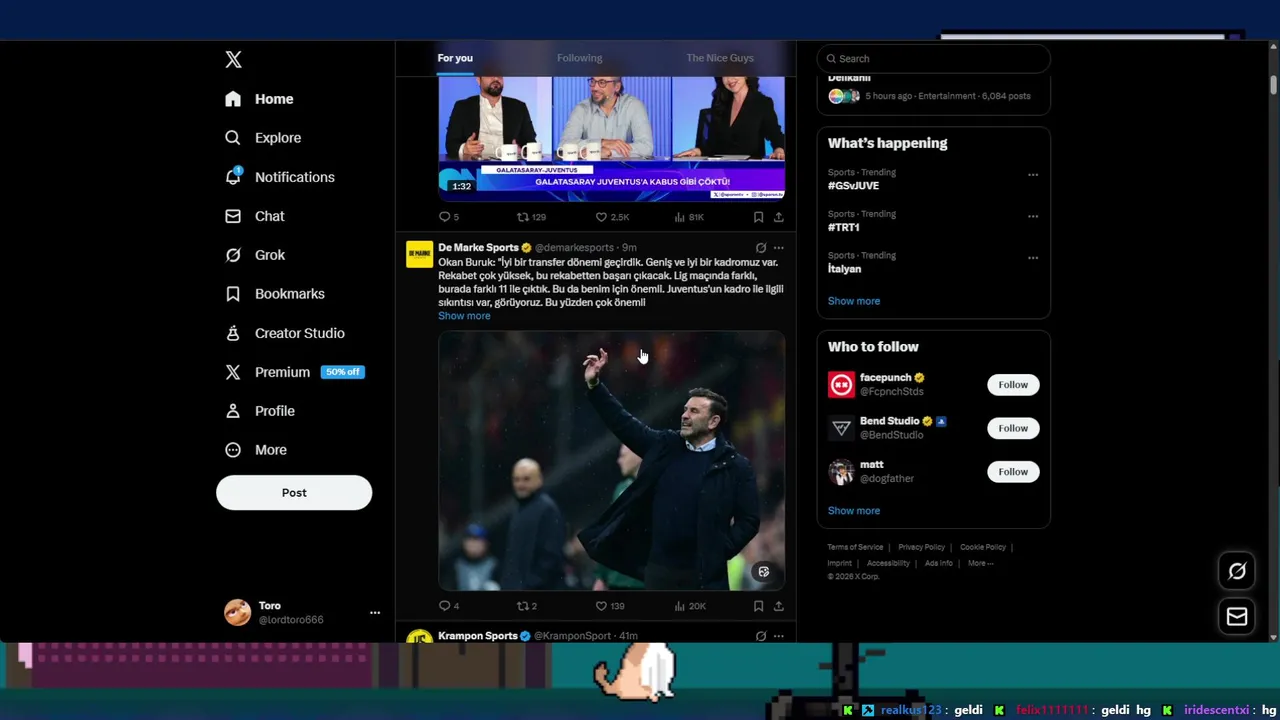This screenshot has width=1280, height=720.
Task: Open Explore from the sidebar
Action: coord(264,138)
